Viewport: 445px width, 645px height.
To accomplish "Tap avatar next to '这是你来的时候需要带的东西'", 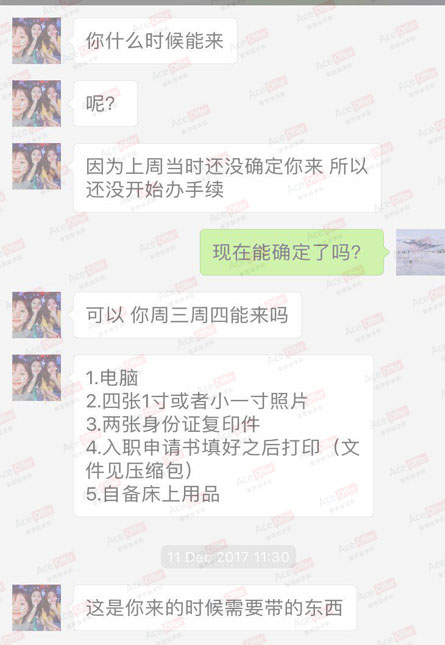I will [x=37, y=608].
